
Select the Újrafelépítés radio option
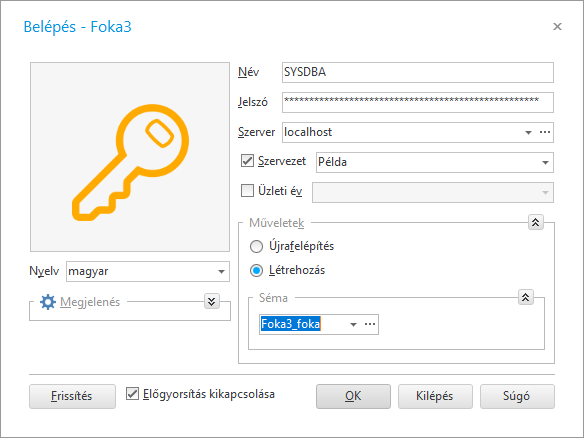click(x=256, y=246)
